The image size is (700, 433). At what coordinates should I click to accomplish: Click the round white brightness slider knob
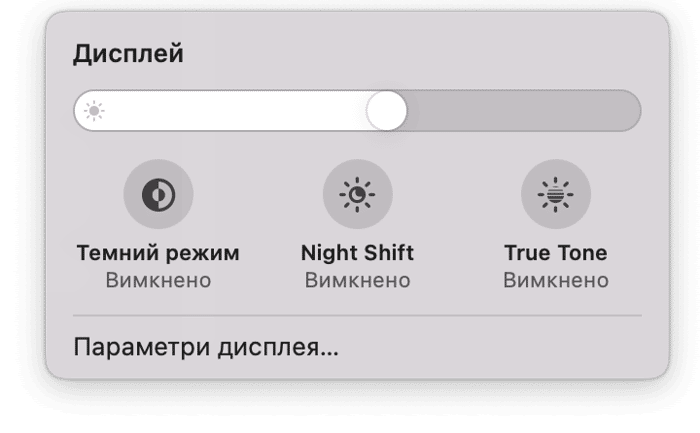387,111
